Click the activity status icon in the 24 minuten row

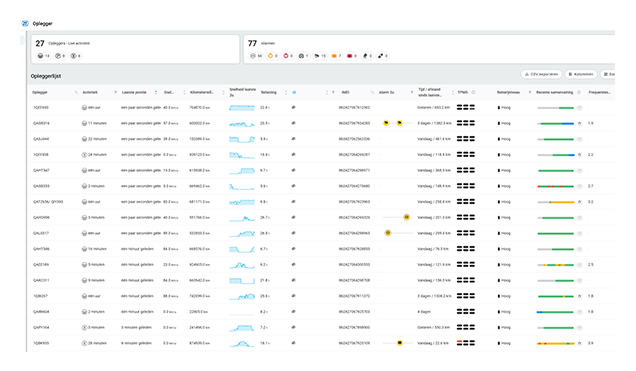(84, 154)
